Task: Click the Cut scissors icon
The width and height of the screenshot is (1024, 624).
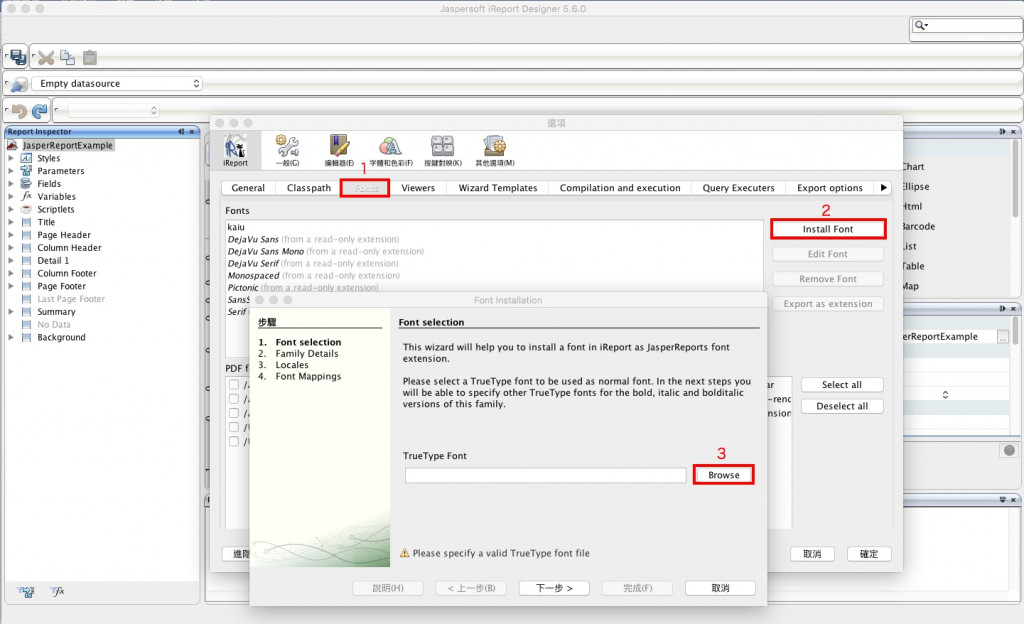Action: coord(46,58)
